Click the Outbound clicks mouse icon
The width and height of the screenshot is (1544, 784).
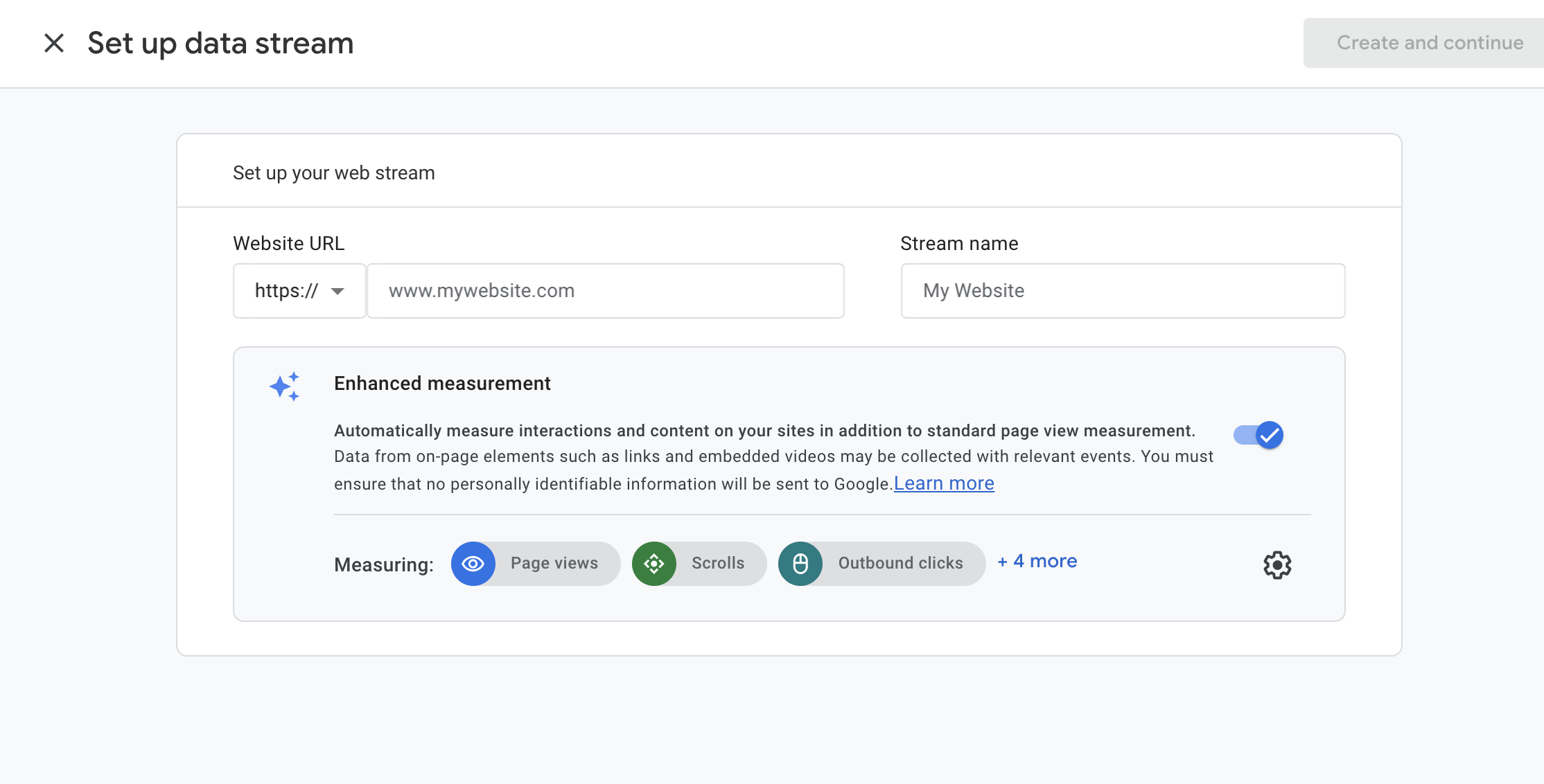800,564
